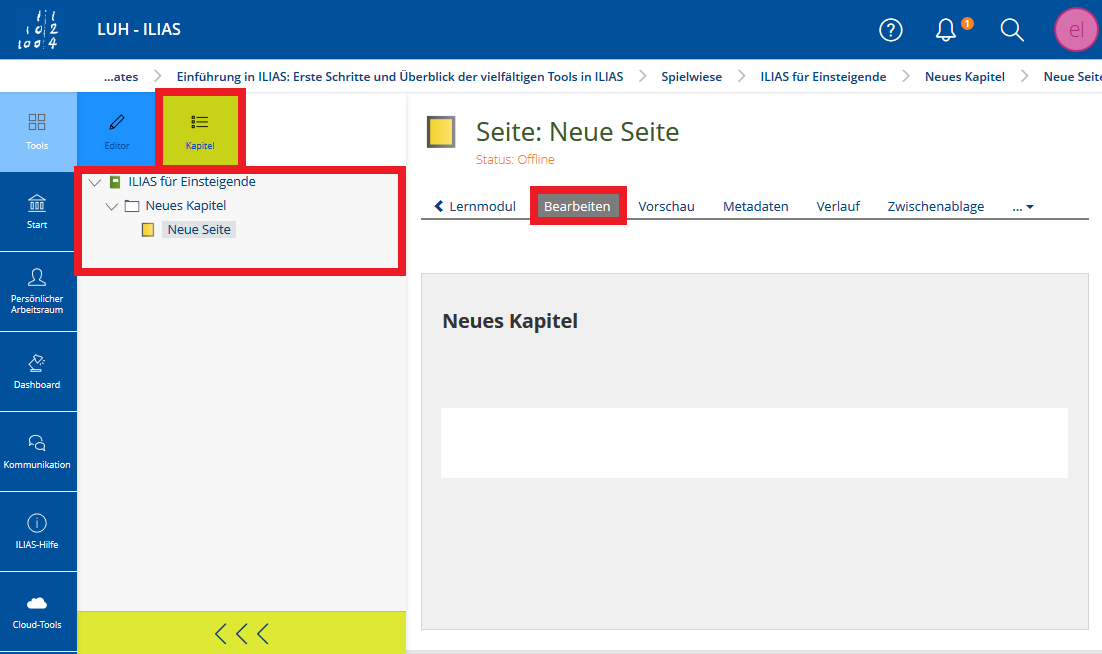
Task: Open the Spielwiese breadcrumb
Action: (692, 77)
